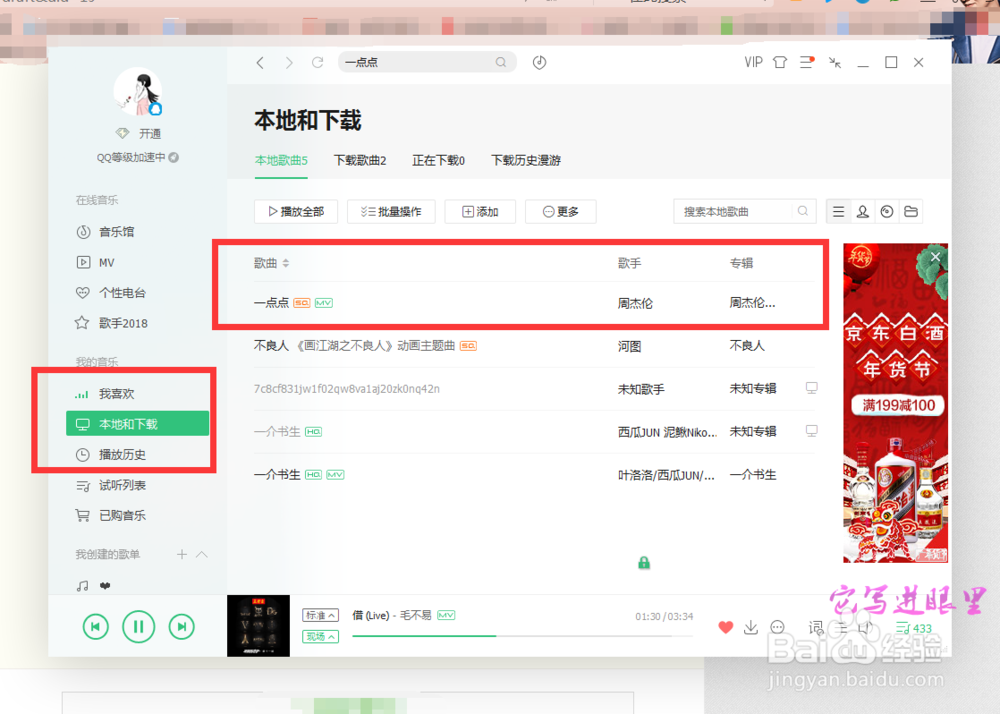Open the VIP center
Viewport: 1000px width, 714px height.
(x=753, y=62)
